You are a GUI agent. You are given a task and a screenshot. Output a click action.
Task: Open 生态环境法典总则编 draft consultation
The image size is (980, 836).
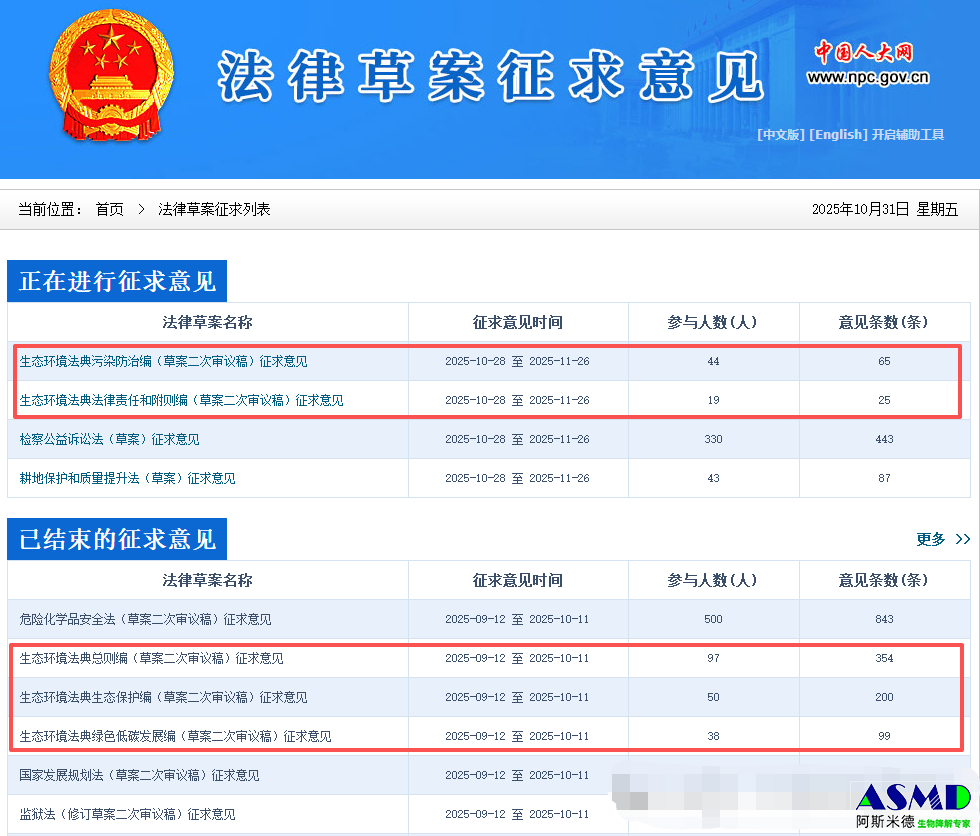152,658
